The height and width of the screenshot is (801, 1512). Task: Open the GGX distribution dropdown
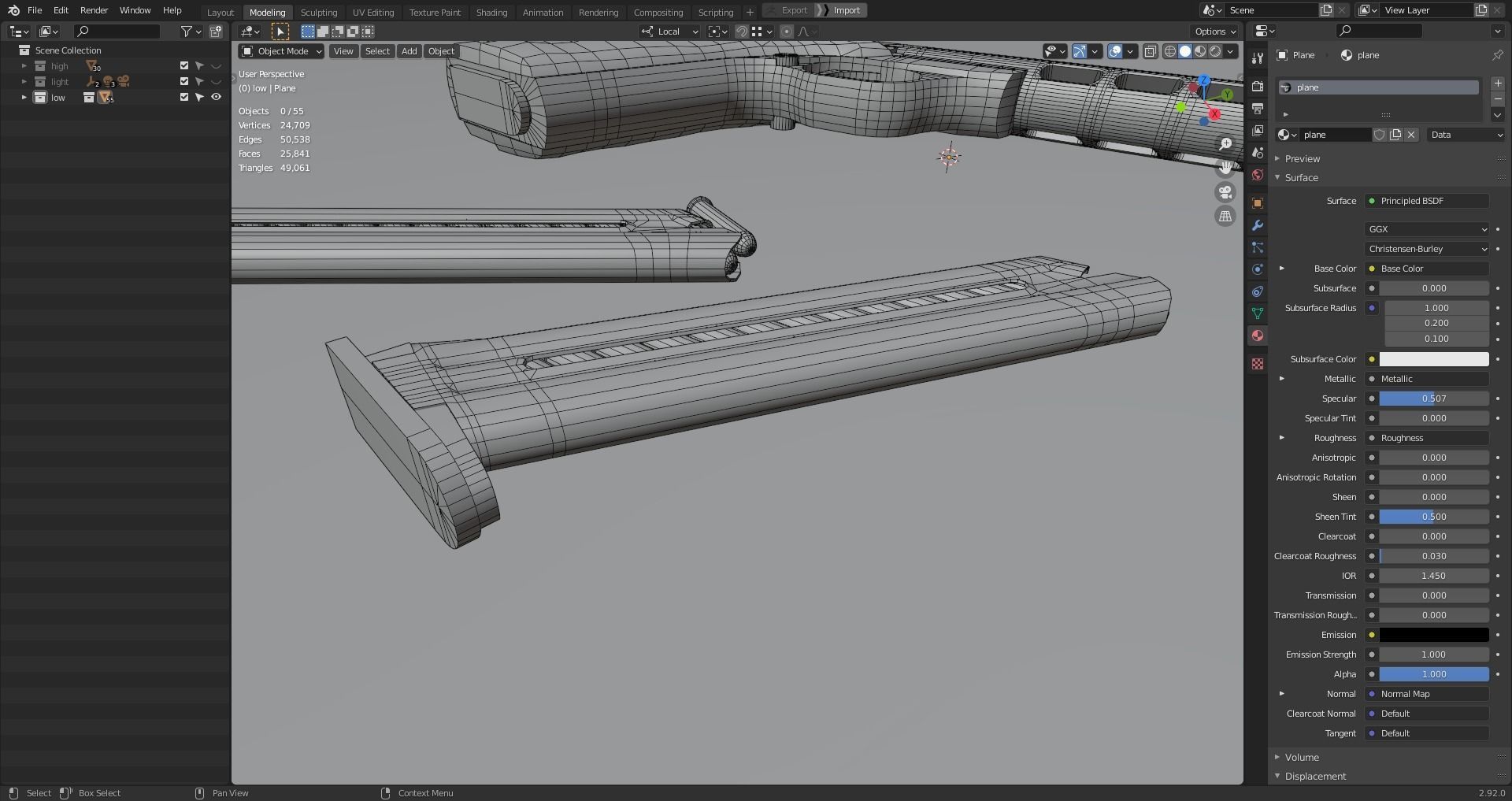1427,229
